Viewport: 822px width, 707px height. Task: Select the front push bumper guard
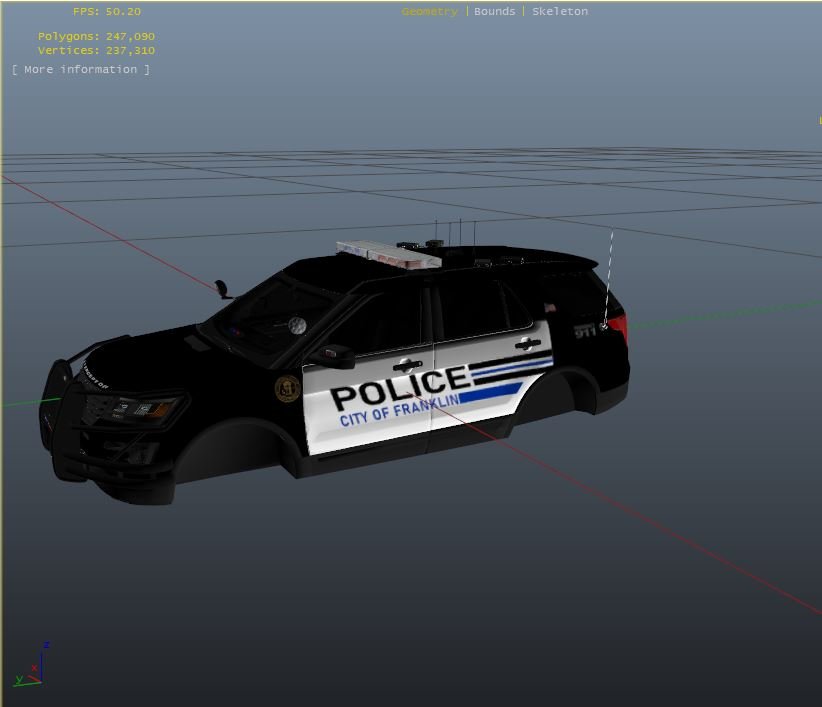[x=55, y=410]
